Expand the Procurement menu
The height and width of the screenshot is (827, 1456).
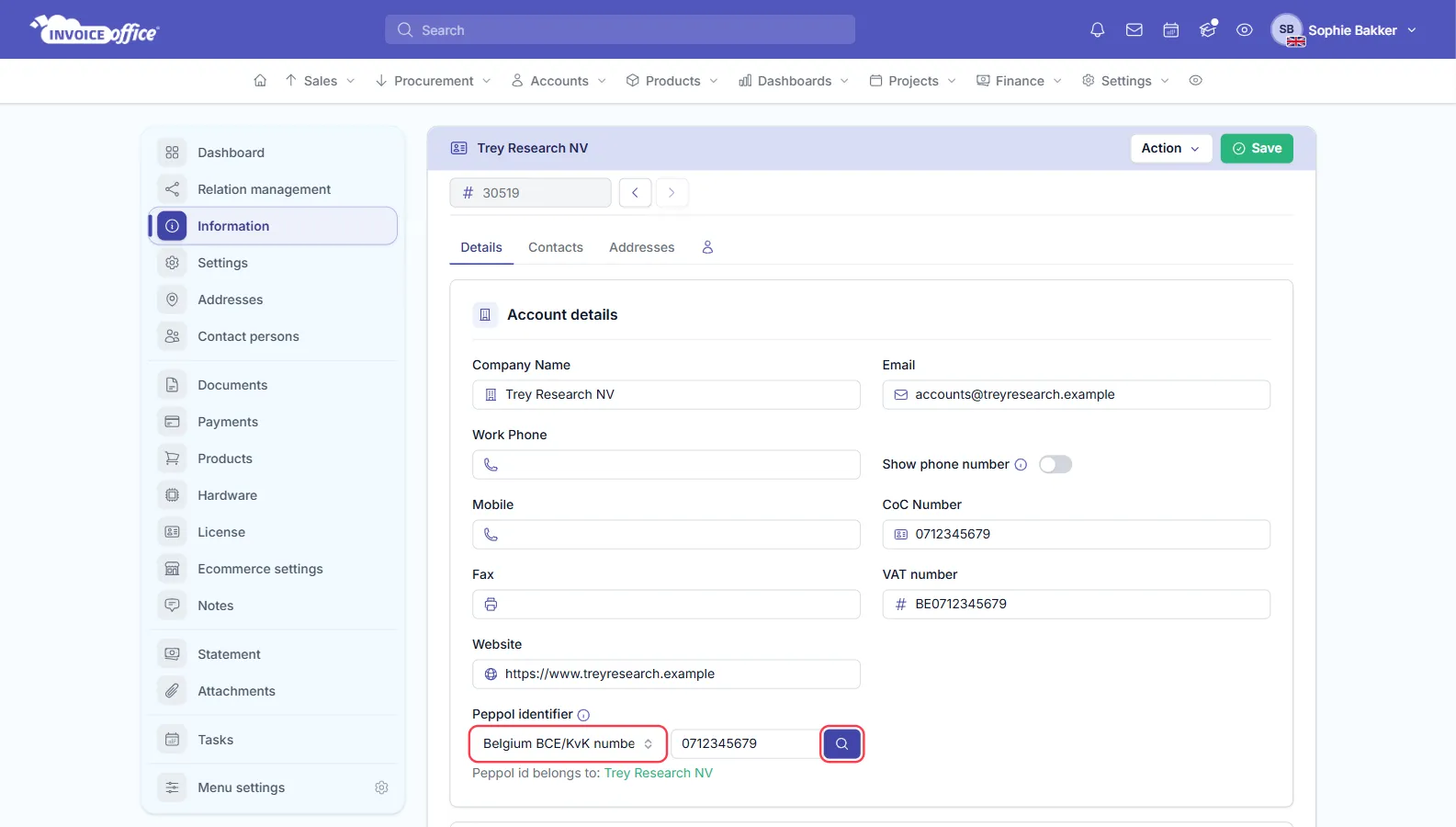(x=433, y=81)
